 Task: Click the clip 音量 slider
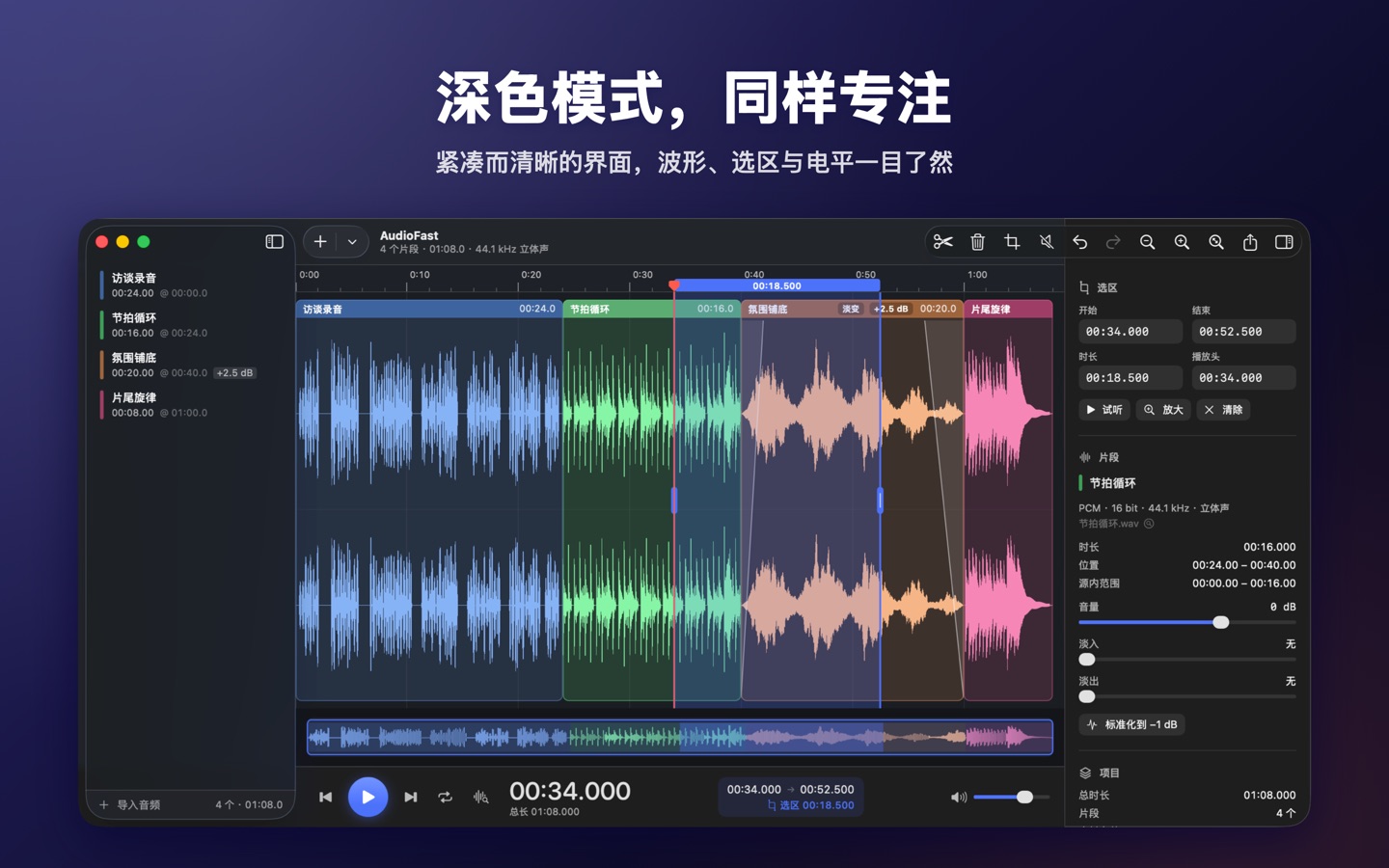click(1186, 622)
